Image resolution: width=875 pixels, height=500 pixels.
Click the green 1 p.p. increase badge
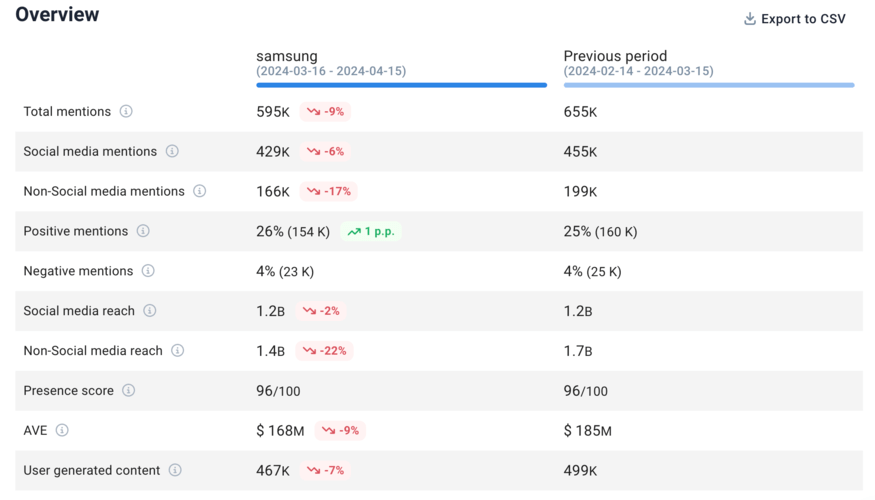click(x=371, y=232)
